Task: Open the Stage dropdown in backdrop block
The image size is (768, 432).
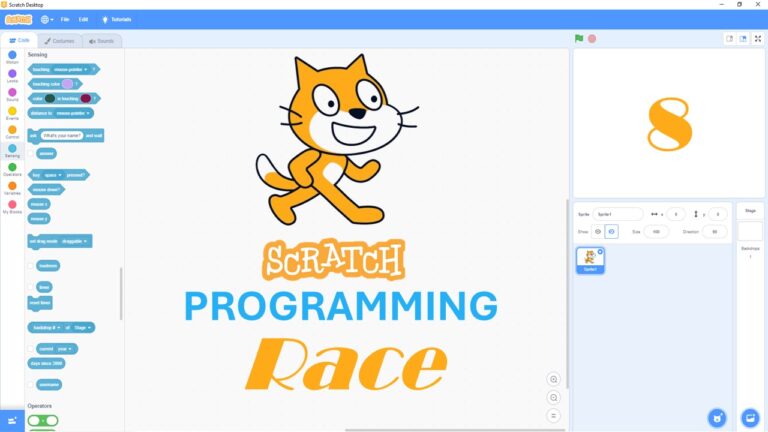Action: click(82, 327)
